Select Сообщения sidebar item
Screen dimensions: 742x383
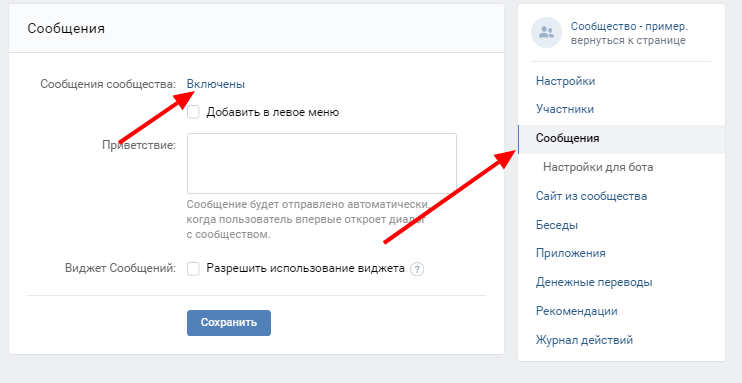(621, 139)
